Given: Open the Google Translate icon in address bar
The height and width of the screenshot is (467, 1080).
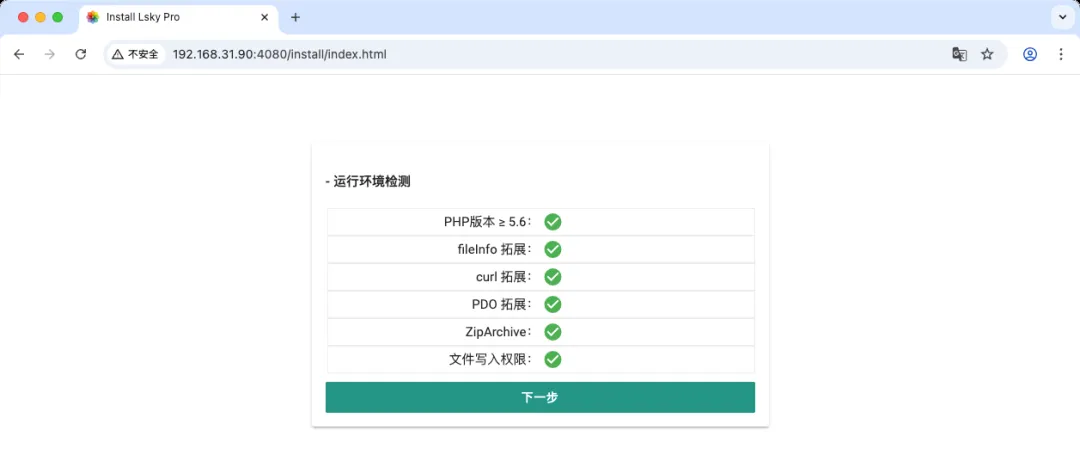Looking at the screenshot, I should coord(959,54).
